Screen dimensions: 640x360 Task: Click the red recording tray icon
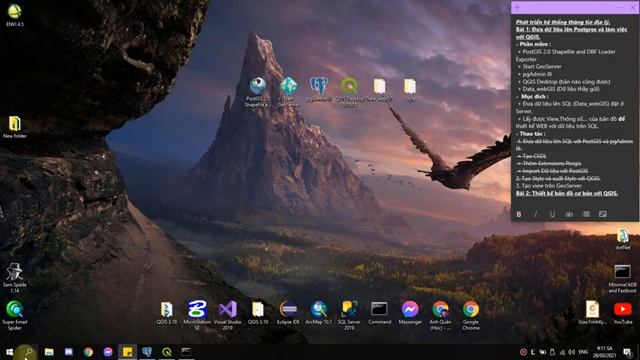[523, 352]
